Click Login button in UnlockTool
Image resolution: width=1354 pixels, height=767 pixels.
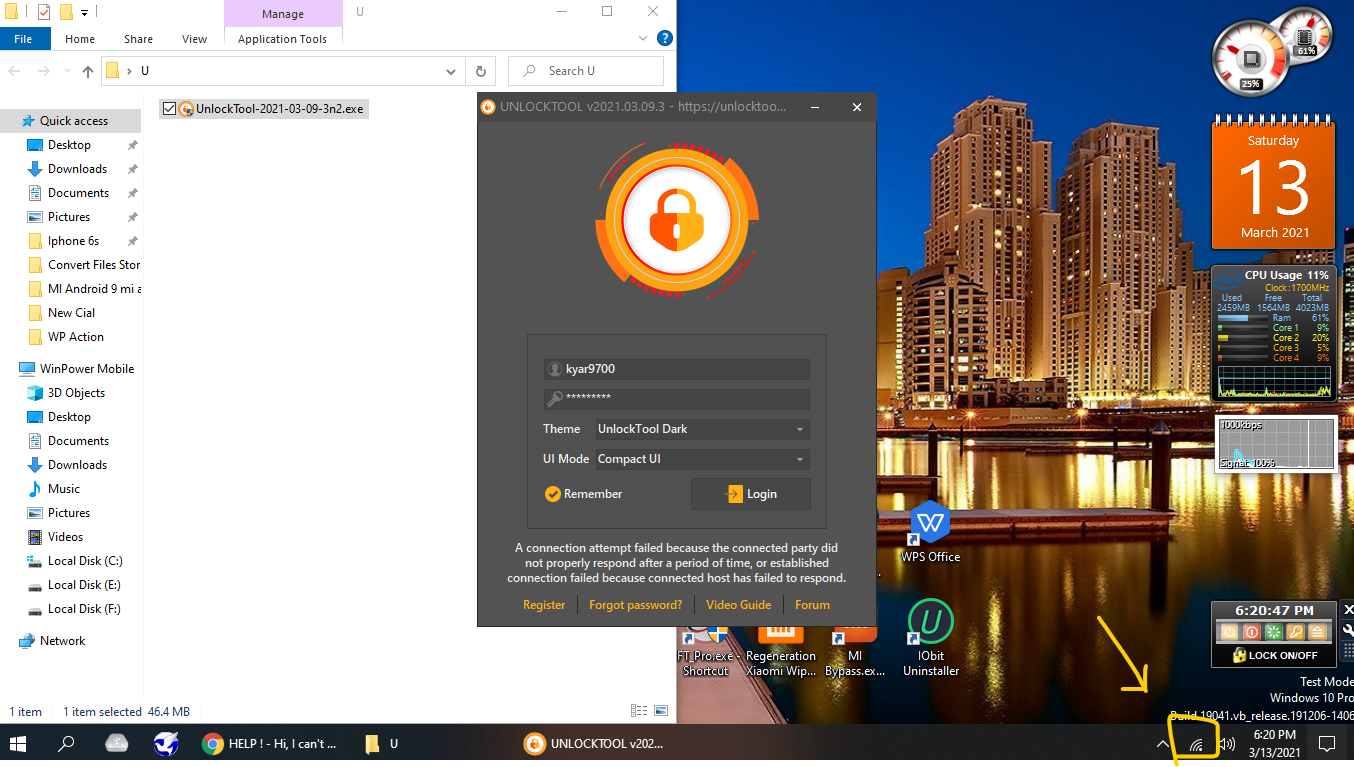click(751, 494)
